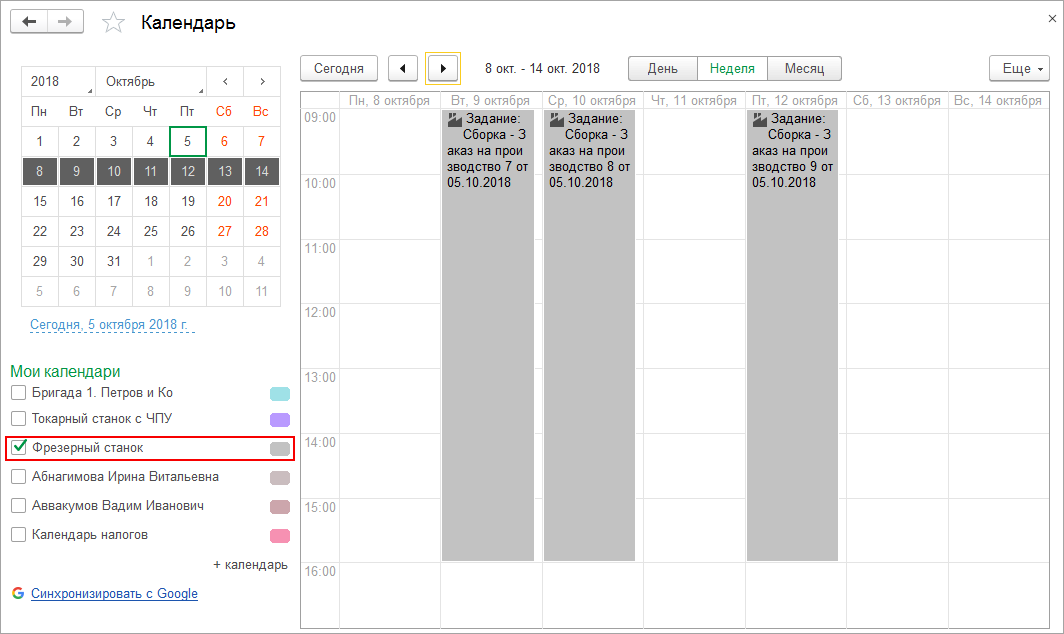Click the back navigation arrow

[x=29, y=22]
